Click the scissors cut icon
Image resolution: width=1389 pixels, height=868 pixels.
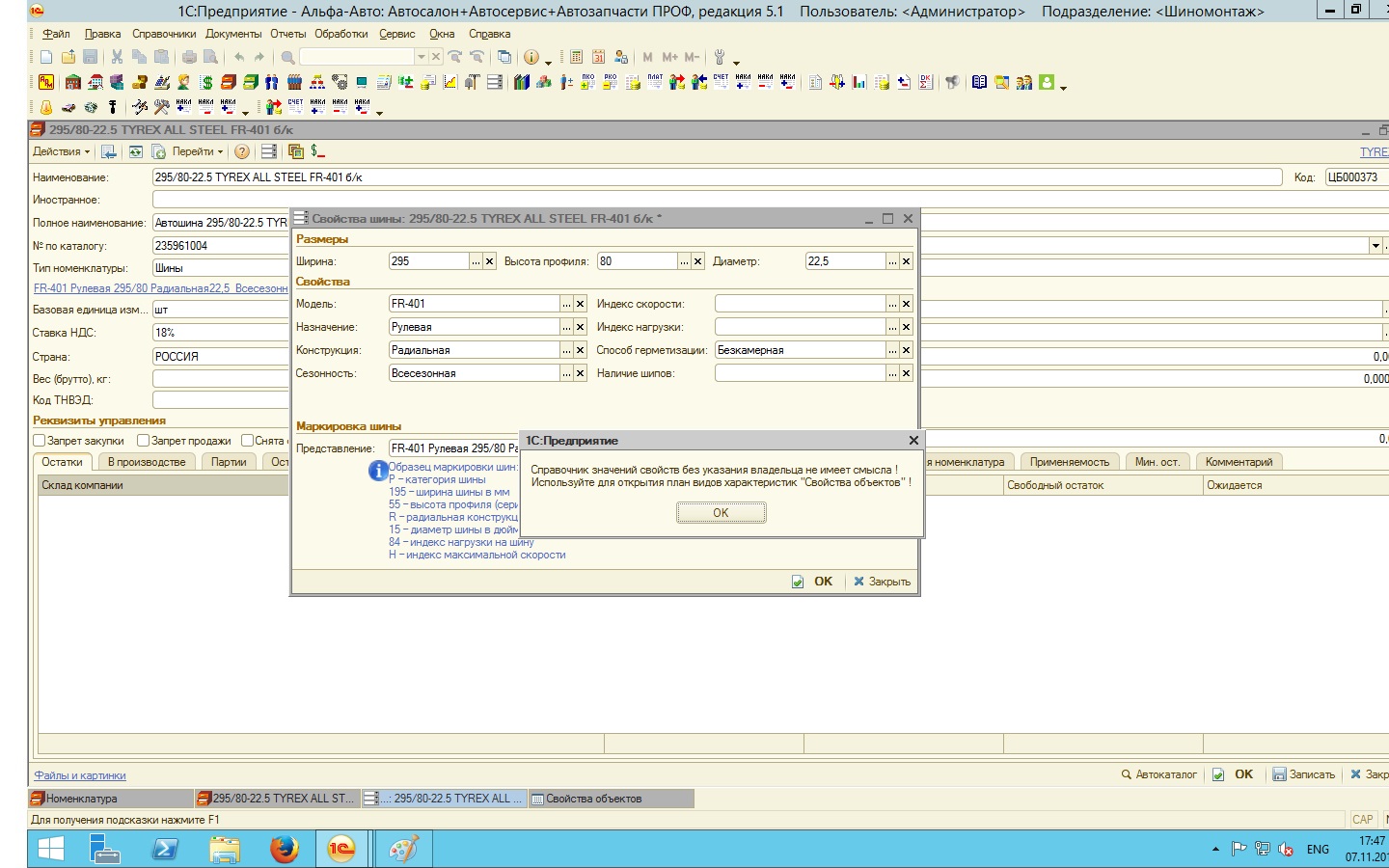tap(117, 57)
